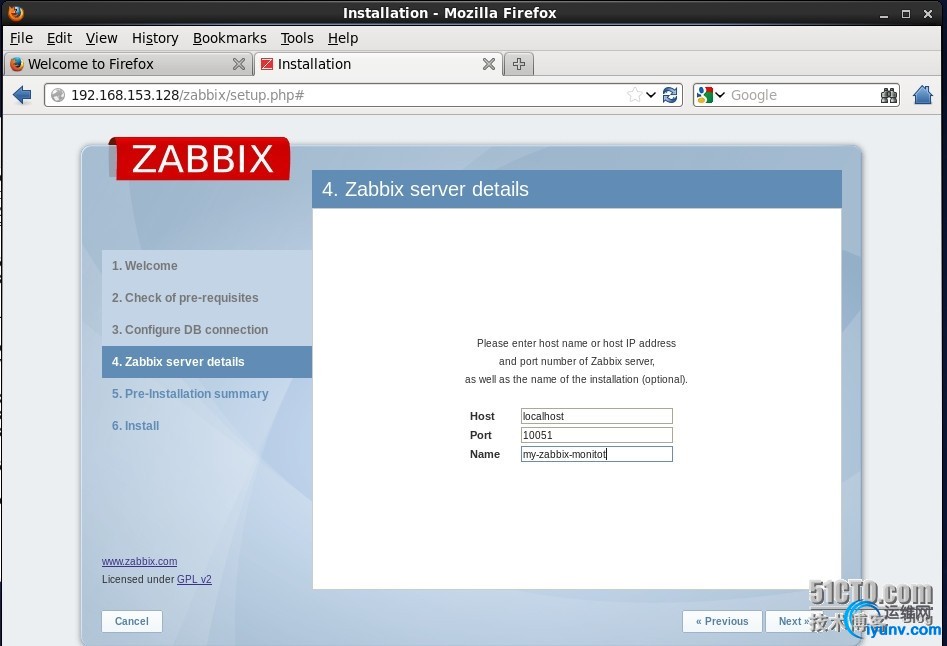This screenshot has height=646, width=947.
Task: Select step 5. Pre-Installation summary
Action: 207,394
